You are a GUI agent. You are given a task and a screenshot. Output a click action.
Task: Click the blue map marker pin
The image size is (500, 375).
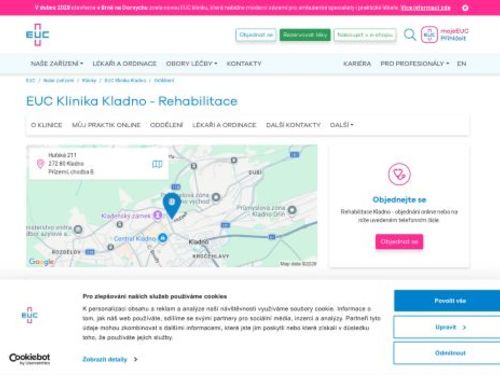click(172, 206)
